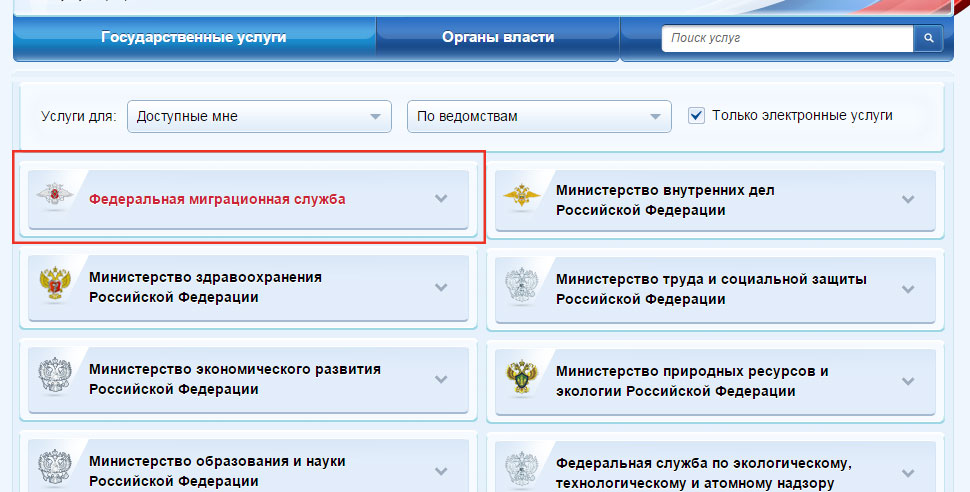
Task: Click the Ministry of Economic Development emblem
Action: point(55,376)
